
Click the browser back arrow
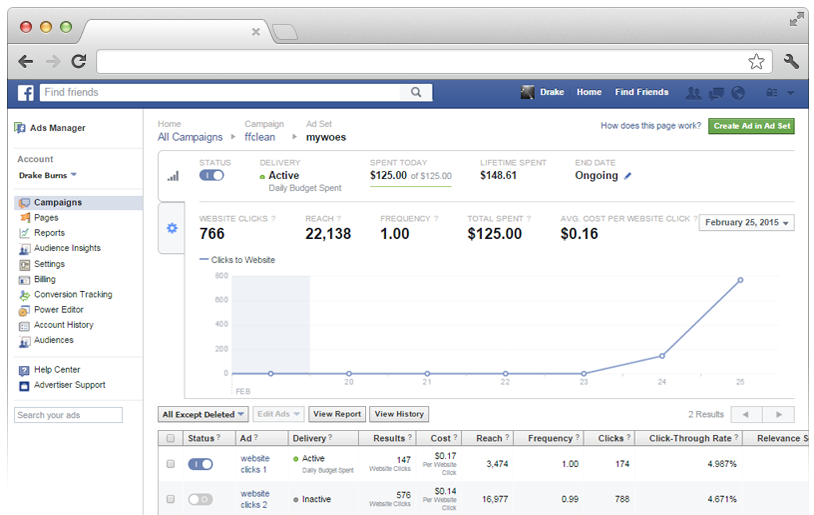tap(25, 62)
